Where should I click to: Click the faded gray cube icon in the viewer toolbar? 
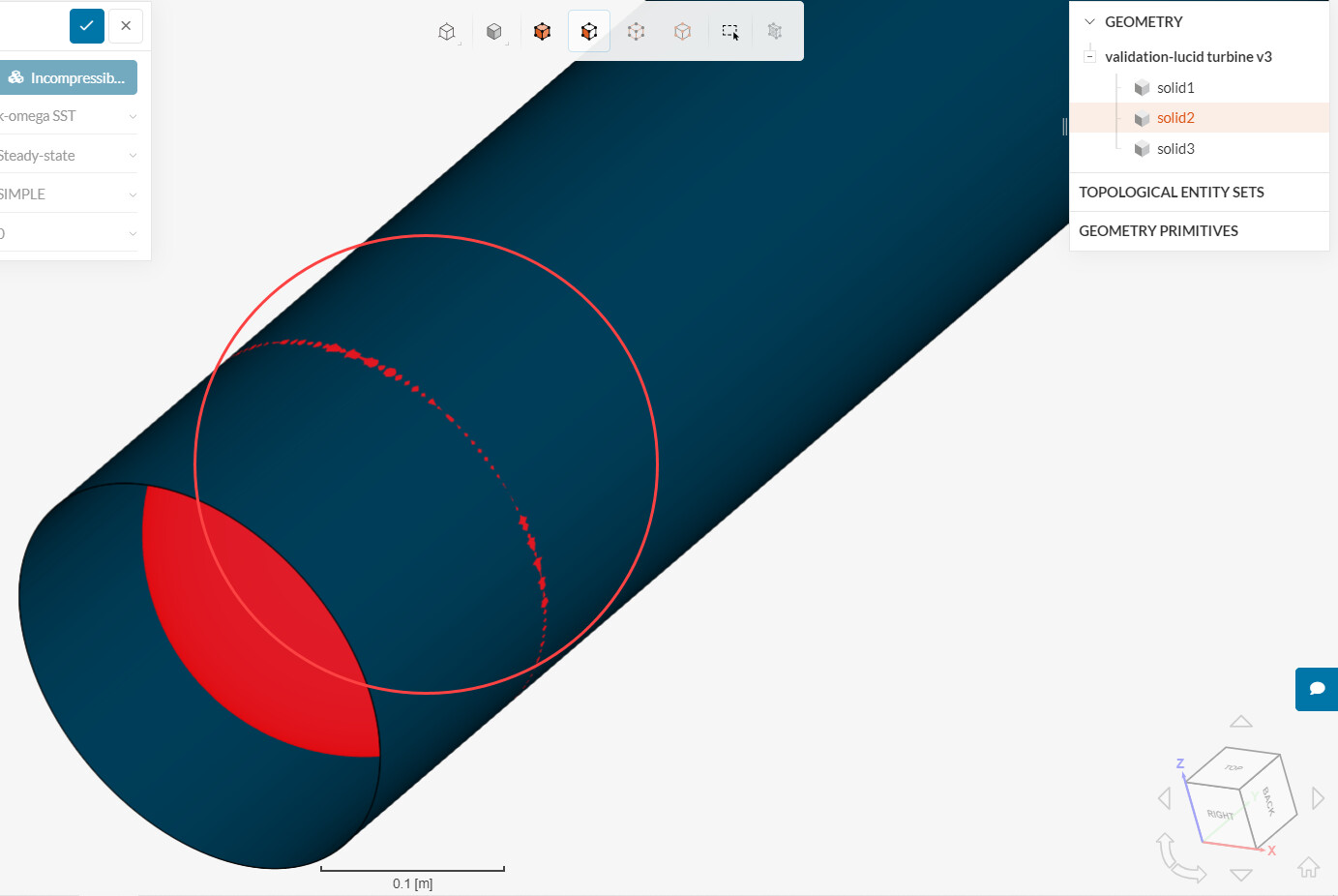[775, 32]
